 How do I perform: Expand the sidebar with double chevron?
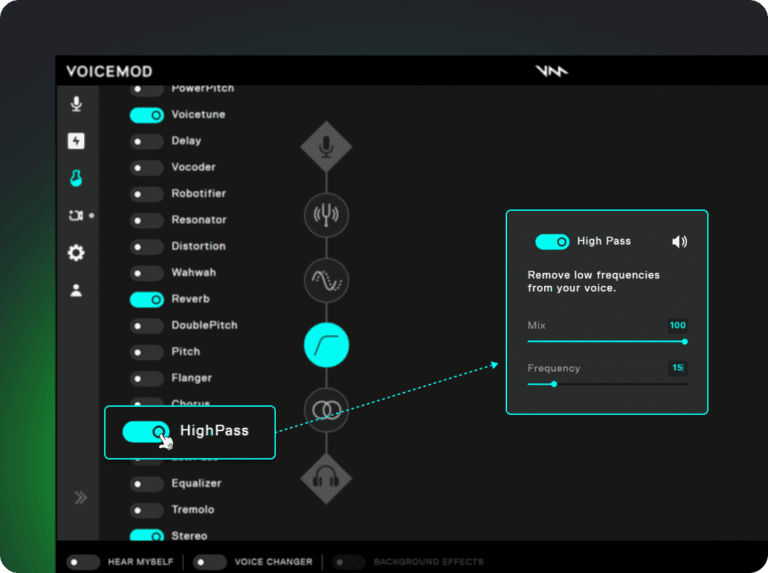coord(79,497)
